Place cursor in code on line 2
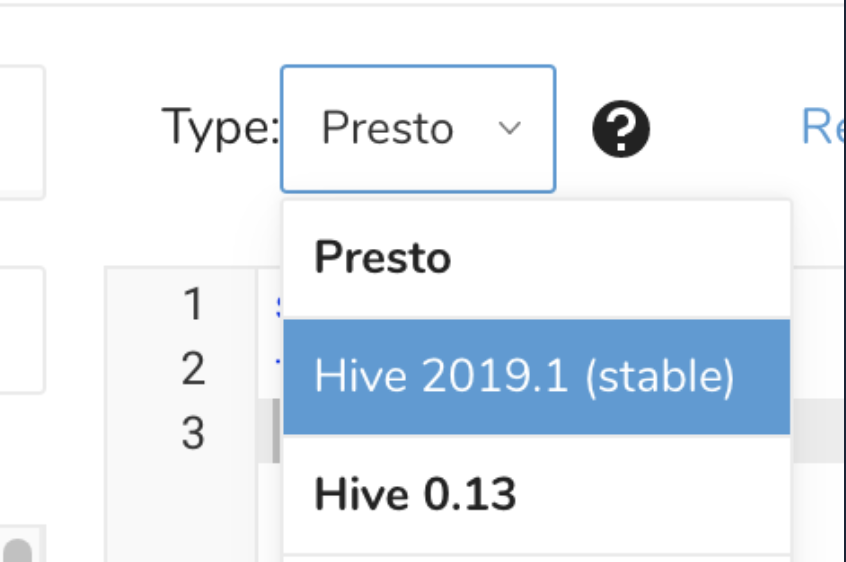 coord(277,369)
